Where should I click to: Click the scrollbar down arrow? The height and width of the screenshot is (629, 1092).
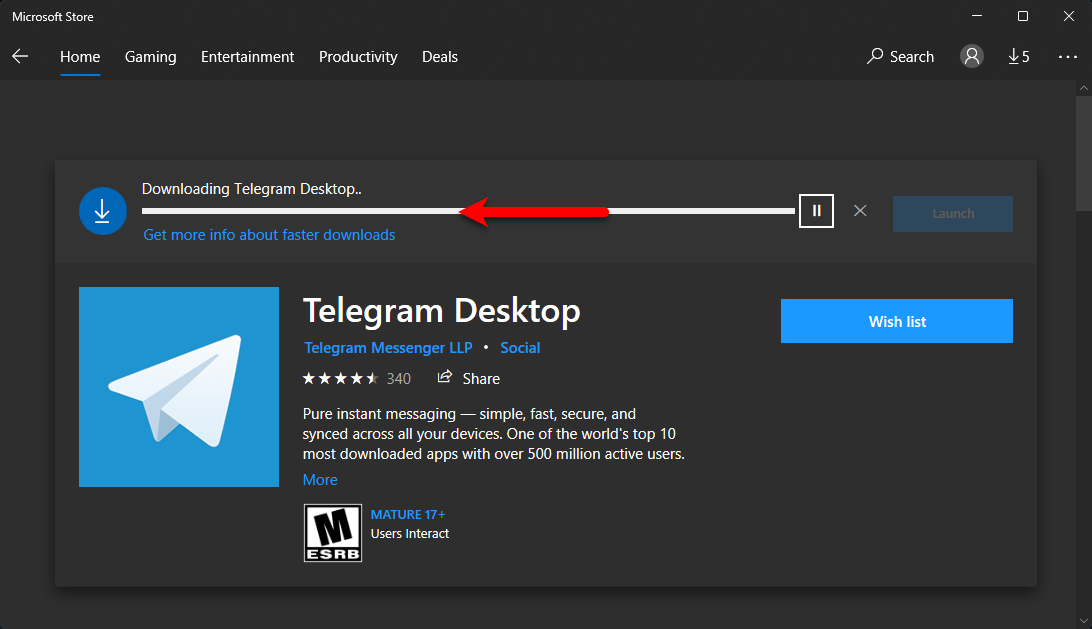click(1084, 621)
